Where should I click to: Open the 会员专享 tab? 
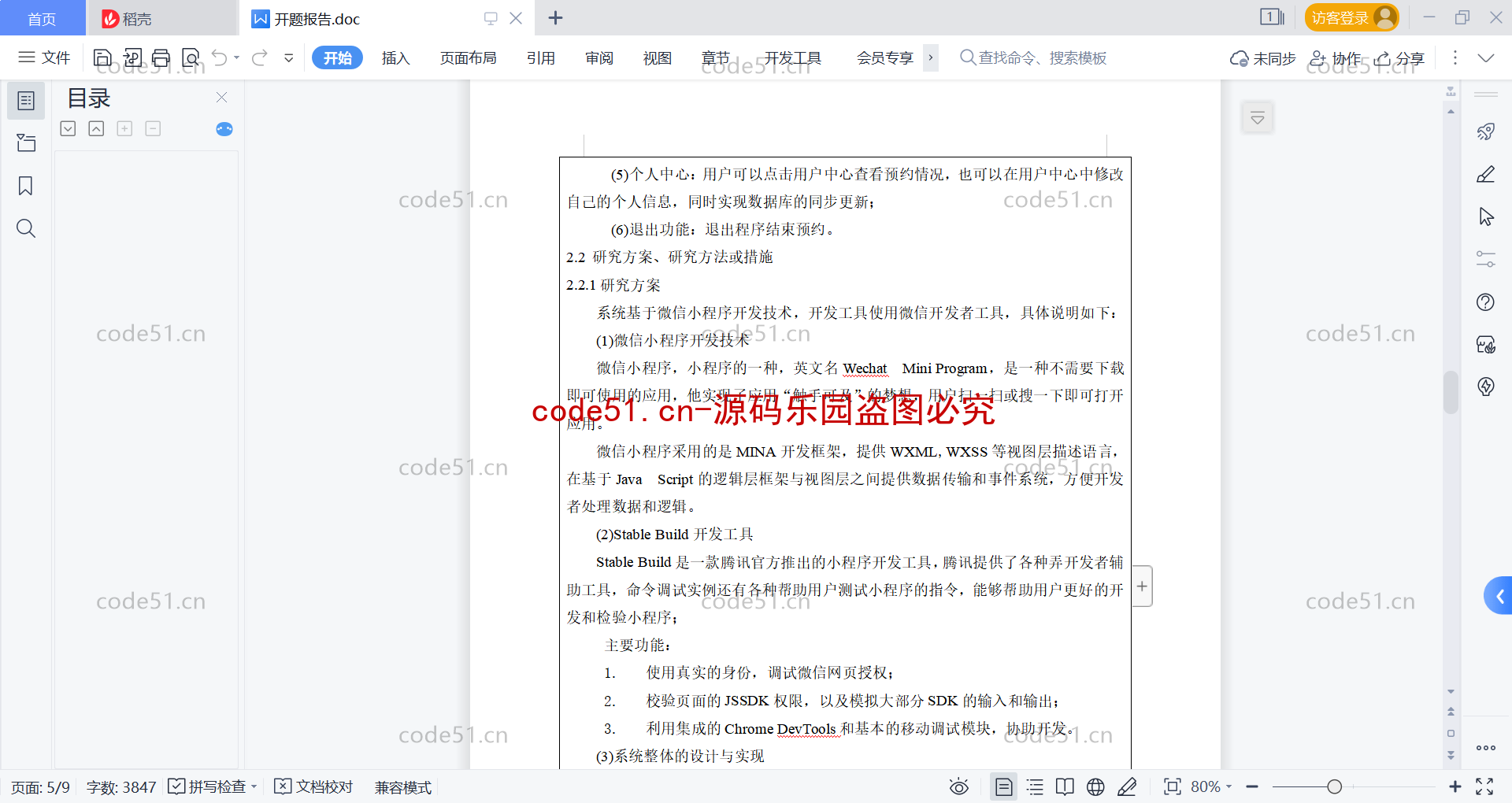click(x=885, y=57)
